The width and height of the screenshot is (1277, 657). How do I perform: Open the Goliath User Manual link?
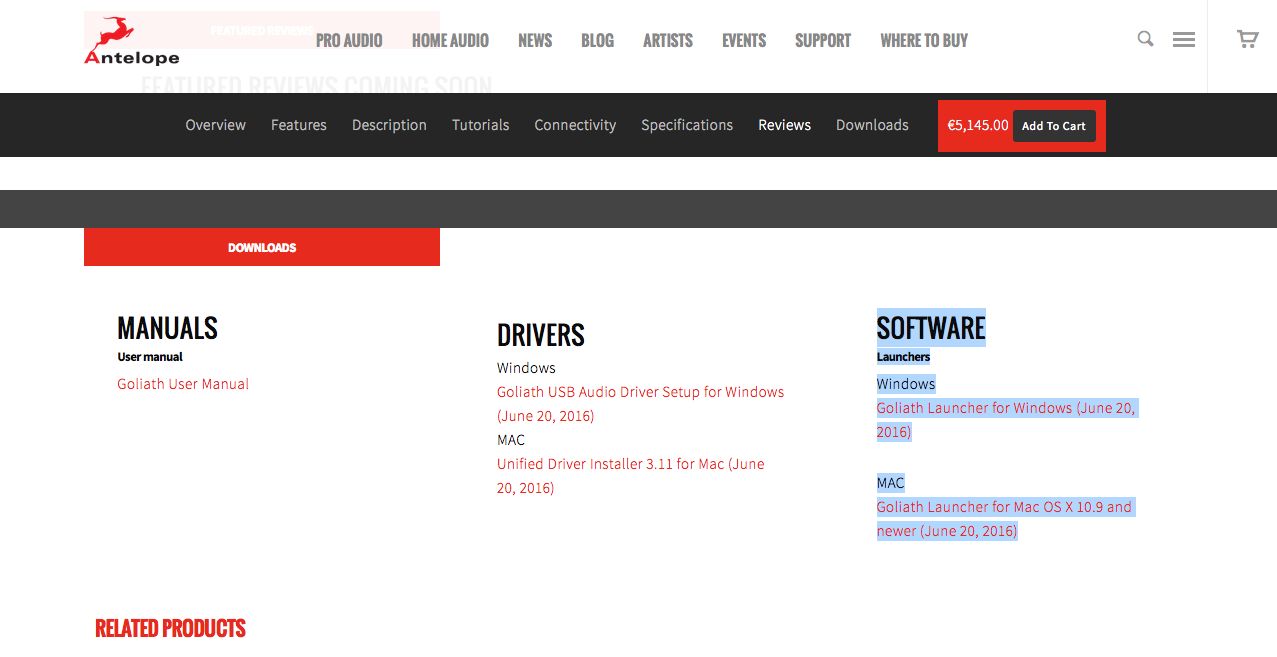[x=183, y=384]
